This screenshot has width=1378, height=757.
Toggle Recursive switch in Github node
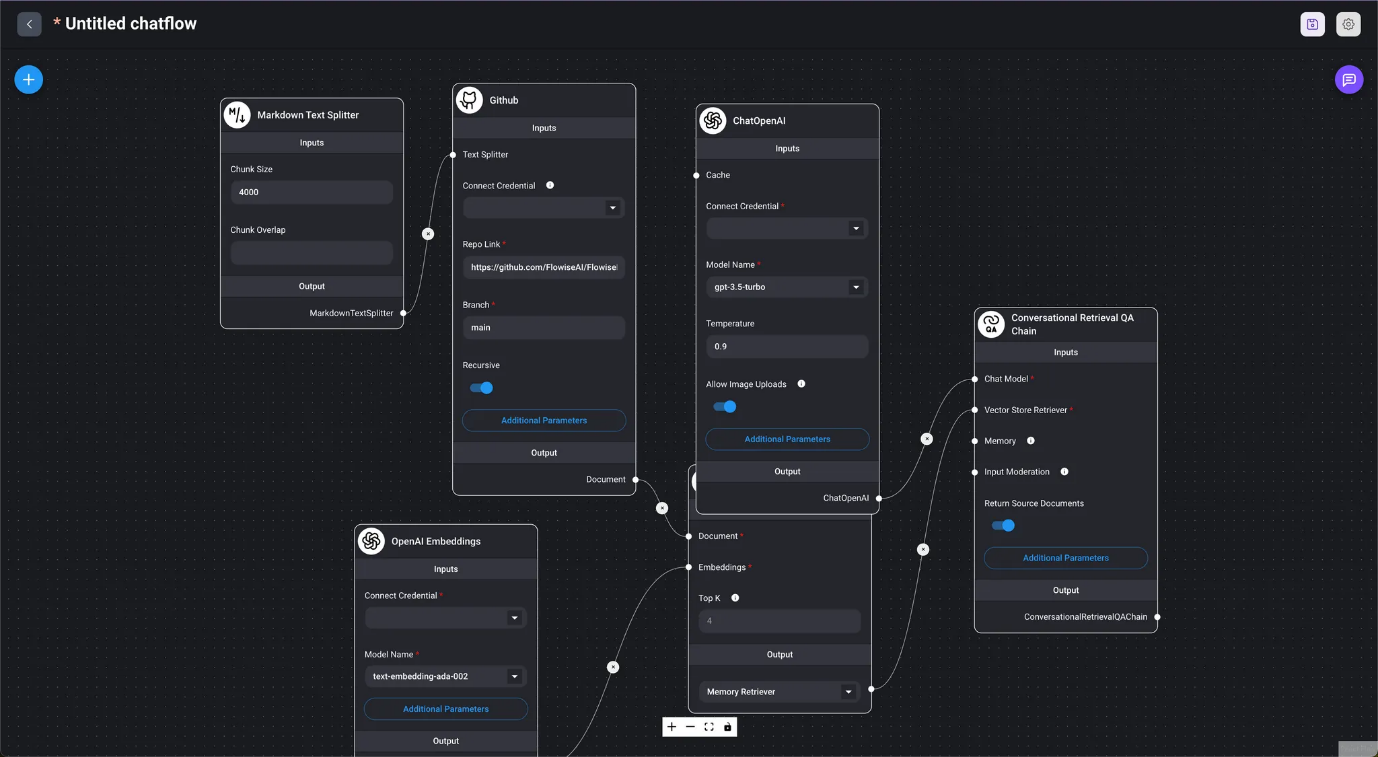tap(482, 388)
